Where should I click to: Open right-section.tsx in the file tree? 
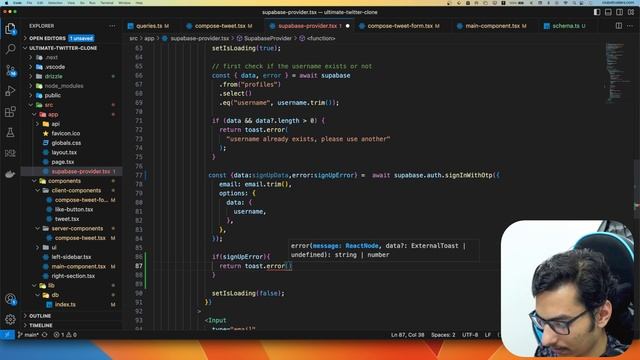(73, 276)
